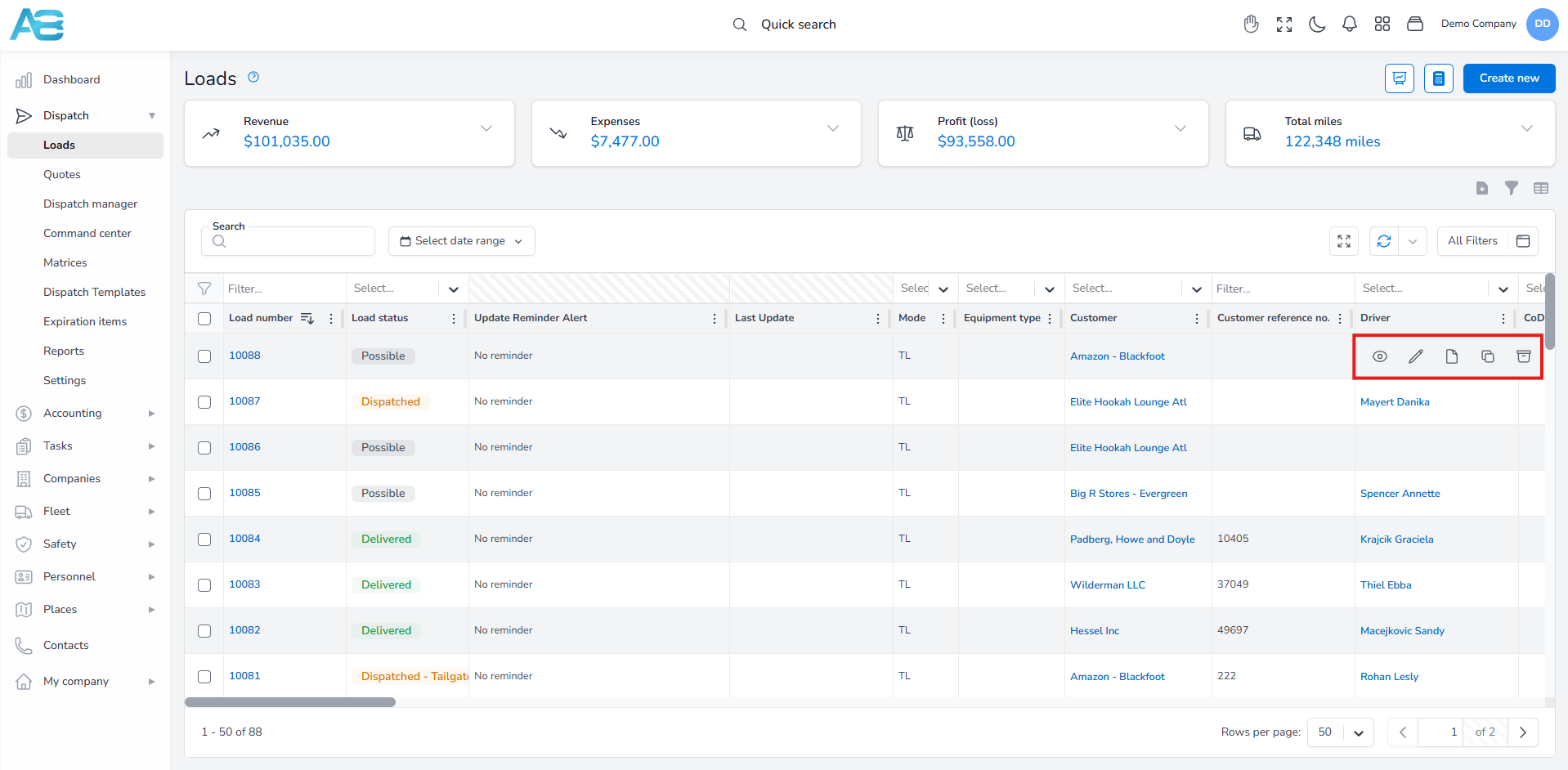The height and width of the screenshot is (770, 1568).
Task: Expand the Total miles card
Action: coord(1527,128)
